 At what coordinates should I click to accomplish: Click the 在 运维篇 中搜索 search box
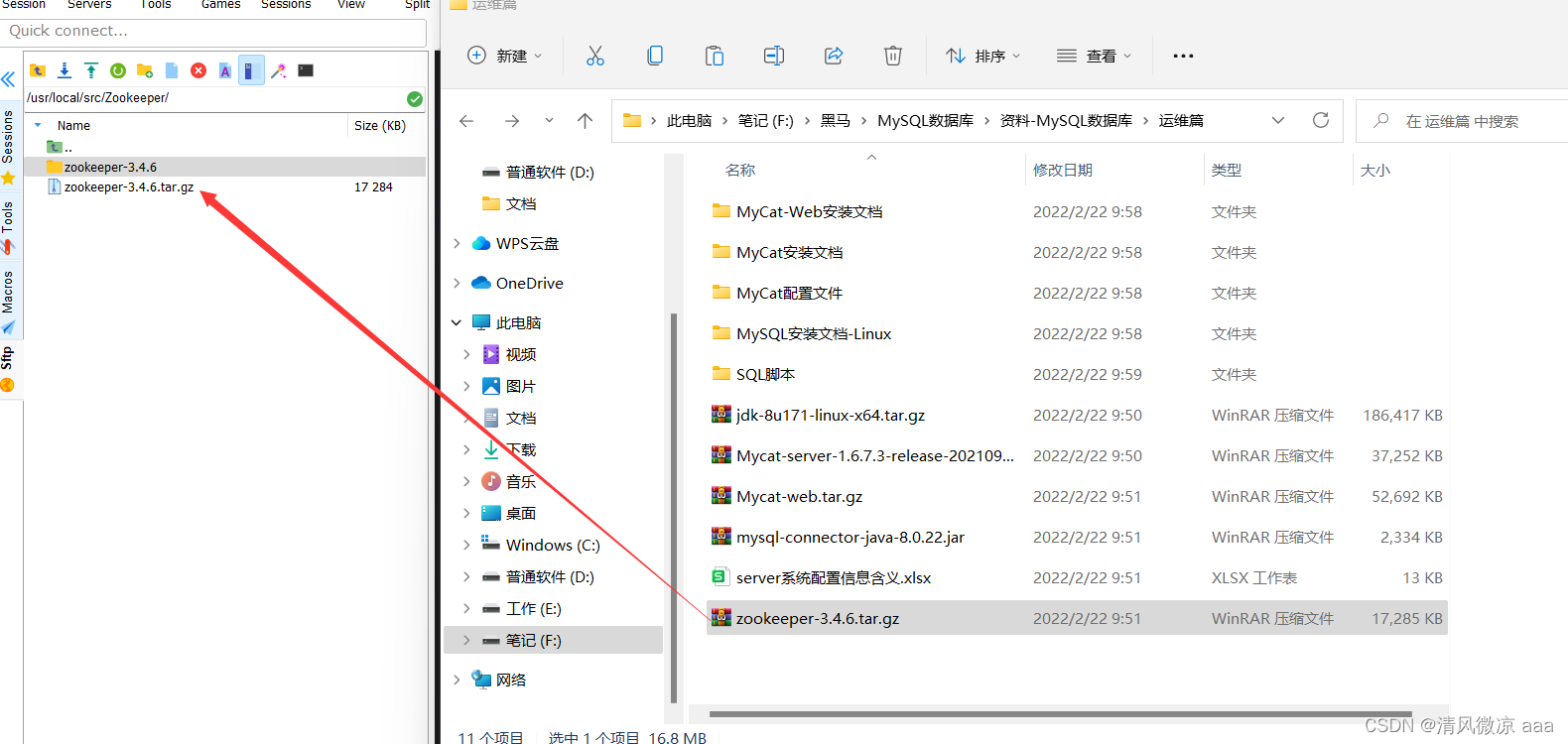[x=1462, y=121]
